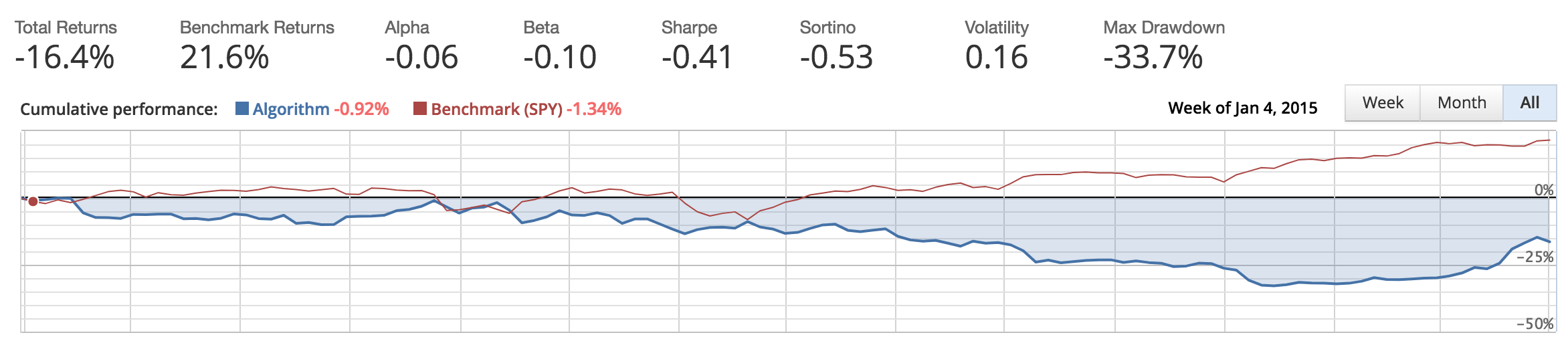
Task: Switch chart range to Week
Action: tap(1383, 103)
